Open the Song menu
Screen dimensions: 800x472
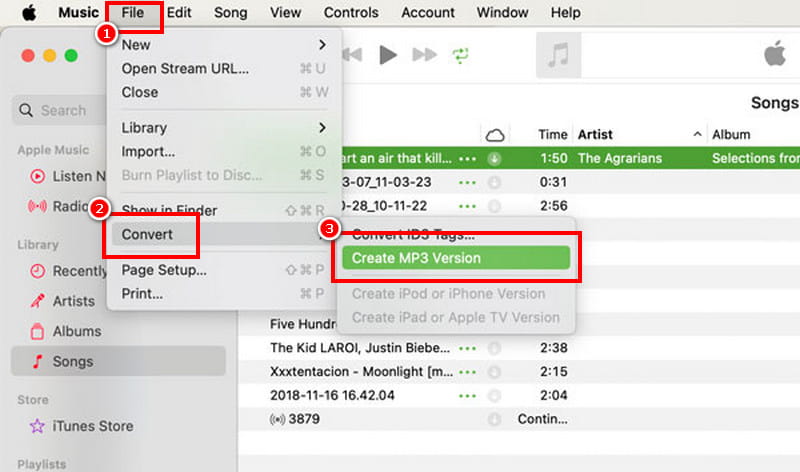[231, 12]
